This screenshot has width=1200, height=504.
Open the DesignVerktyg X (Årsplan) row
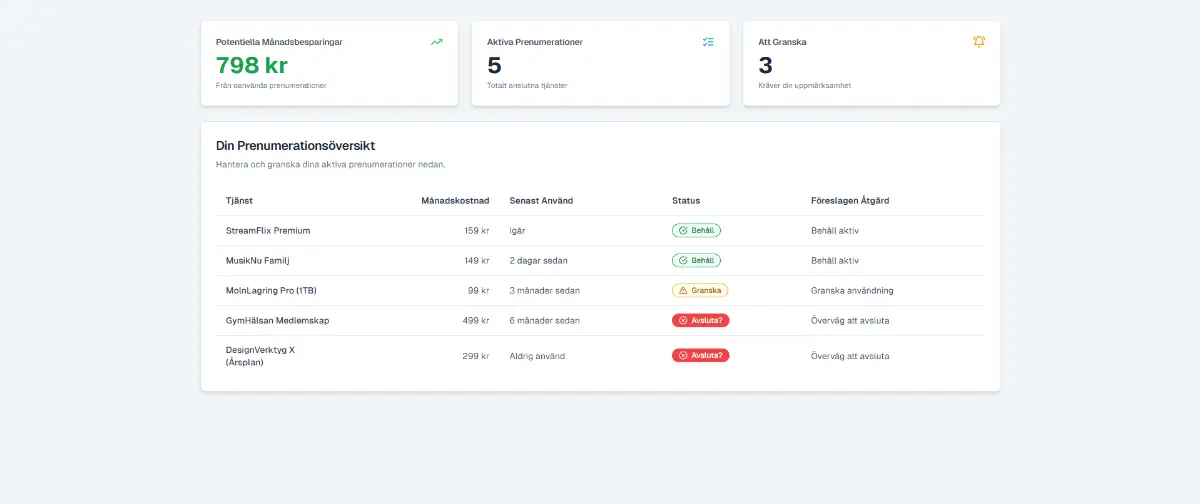(260, 356)
